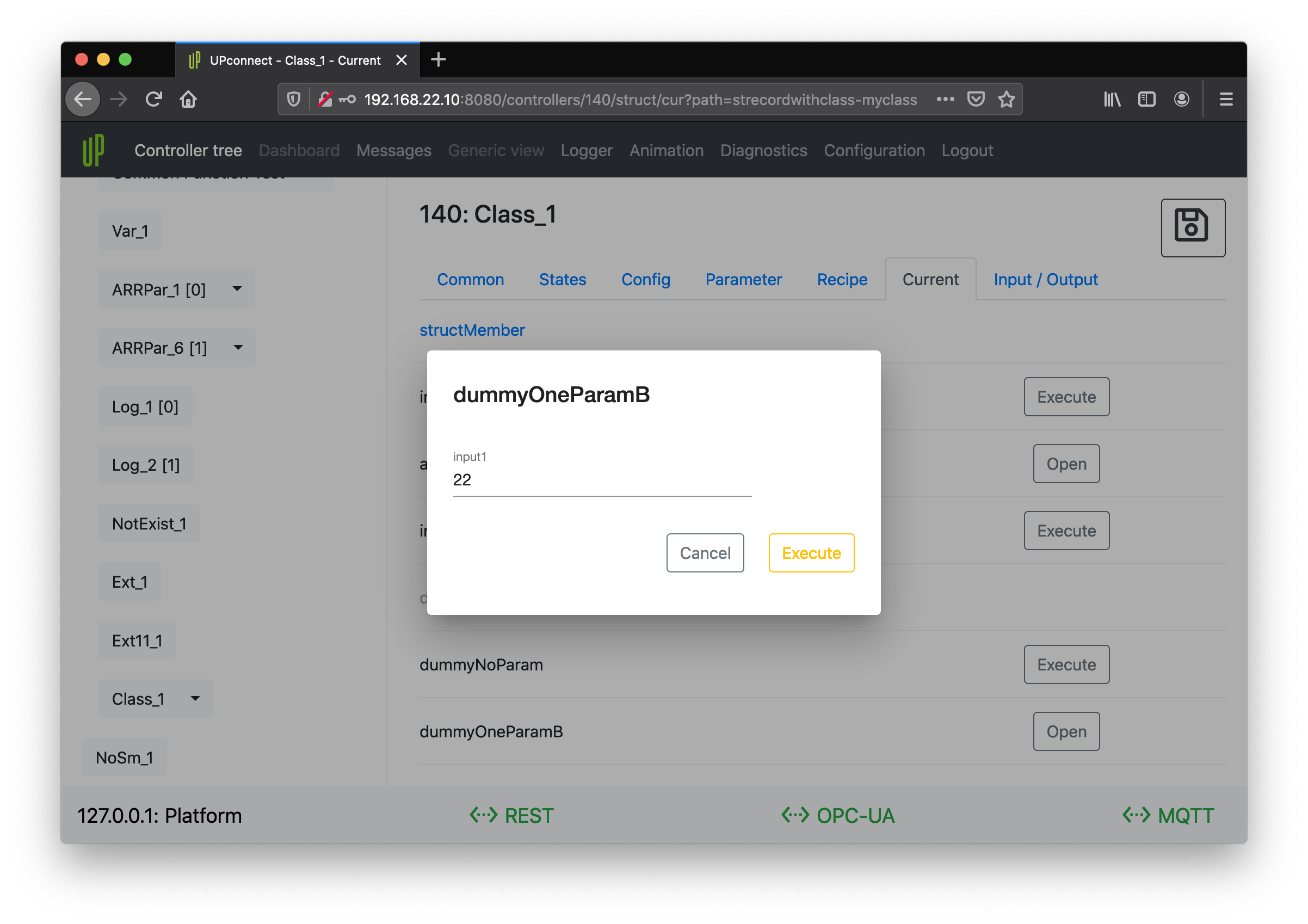Expand the Class_1 dropdown arrow
This screenshot has height=924, width=1308.
[x=195, y=698]
